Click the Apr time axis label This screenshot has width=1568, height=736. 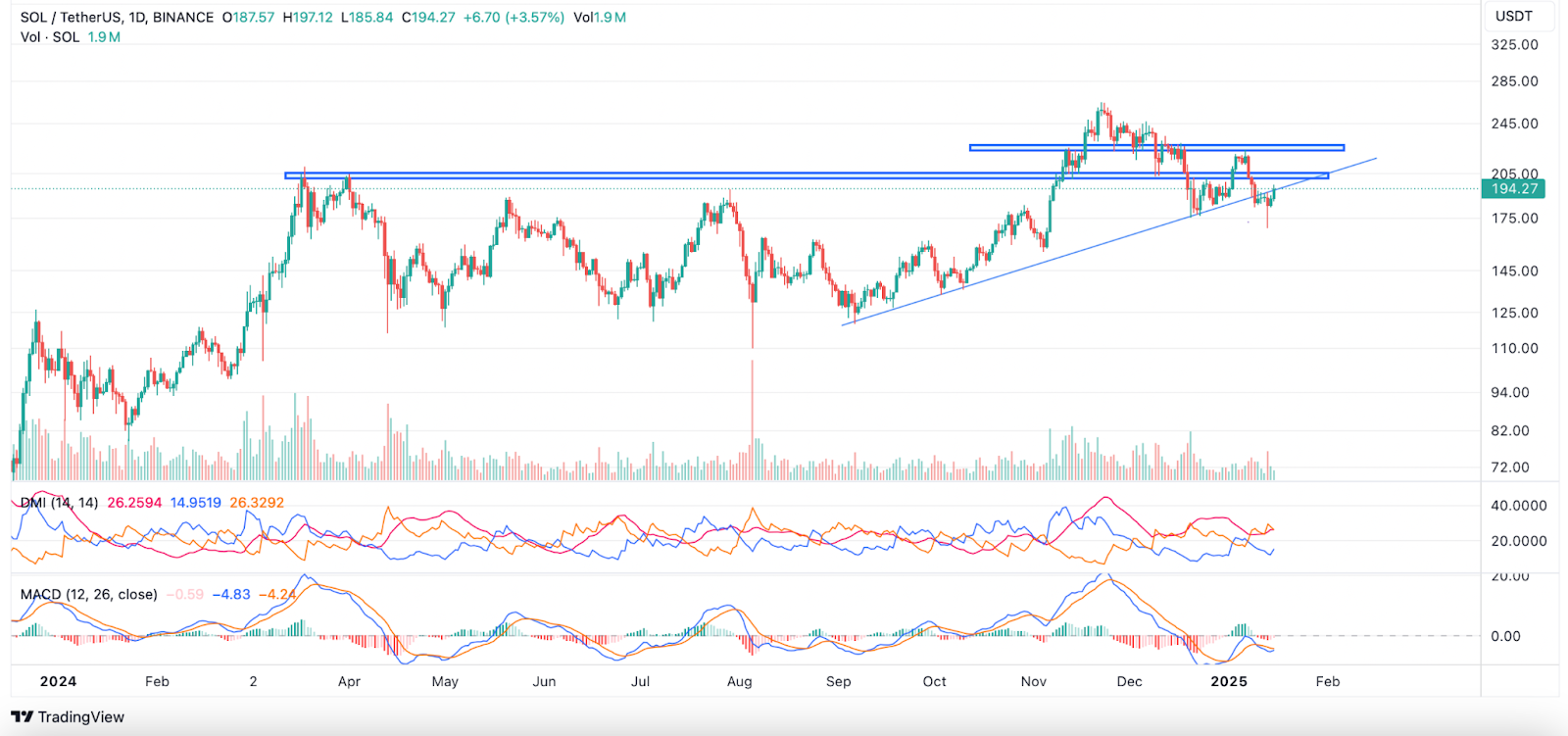(349, 681)
